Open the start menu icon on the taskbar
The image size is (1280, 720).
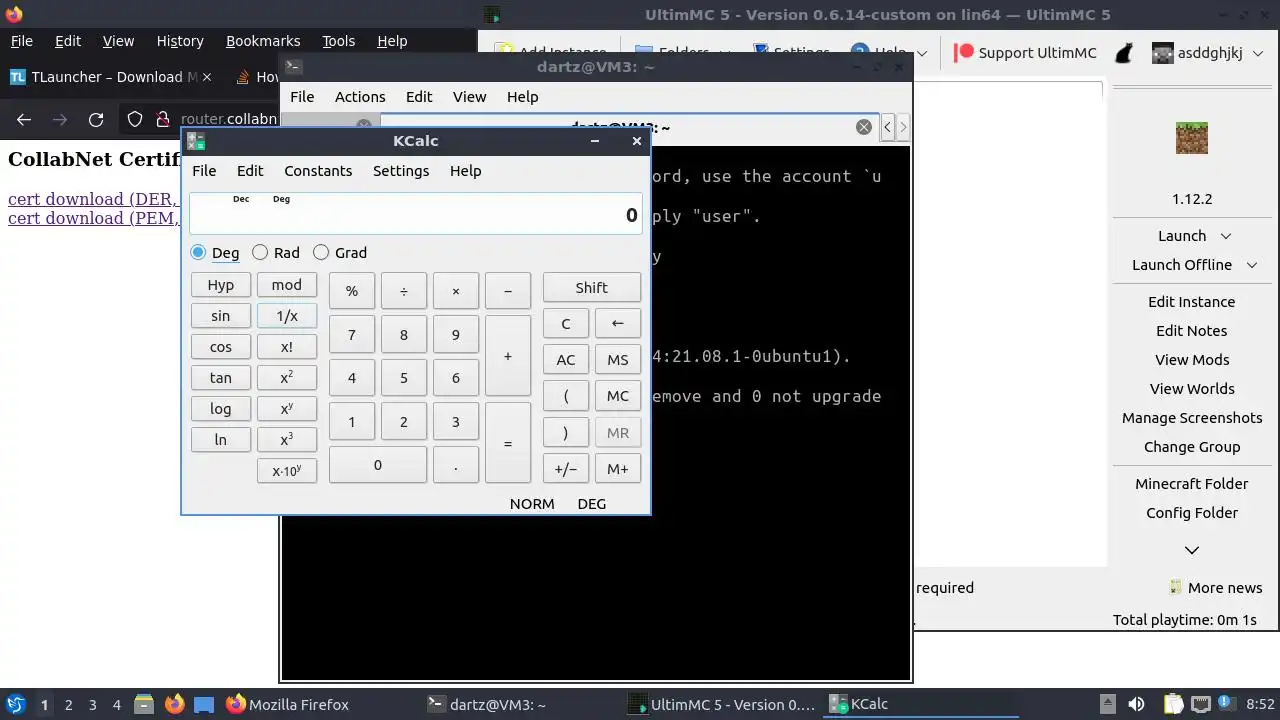(x=15, y=704)
